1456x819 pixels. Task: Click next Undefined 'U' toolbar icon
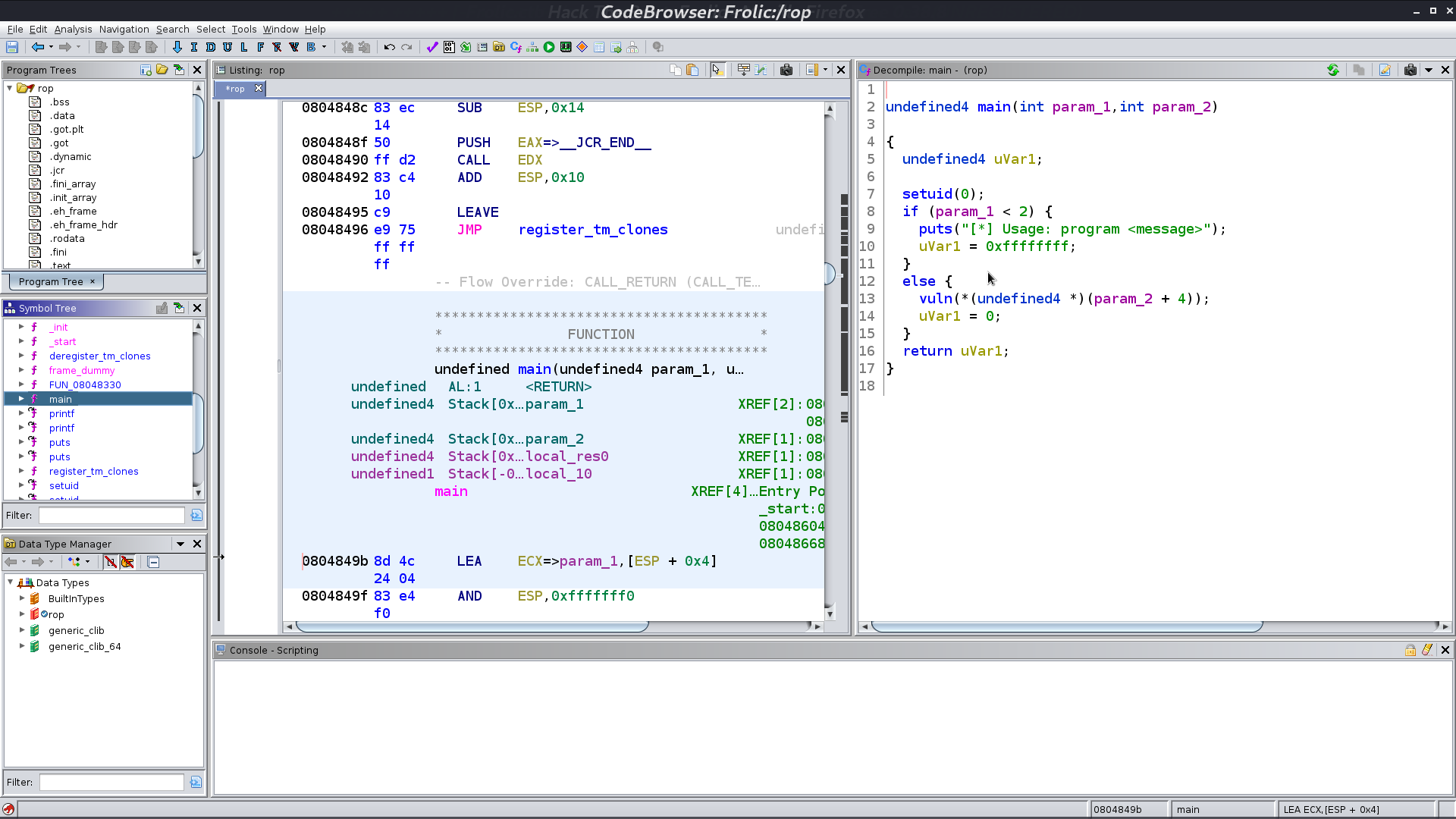227,47
